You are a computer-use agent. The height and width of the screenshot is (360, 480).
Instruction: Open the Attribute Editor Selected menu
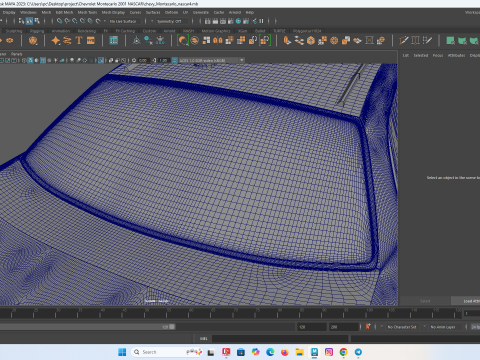tap(421, 55)
